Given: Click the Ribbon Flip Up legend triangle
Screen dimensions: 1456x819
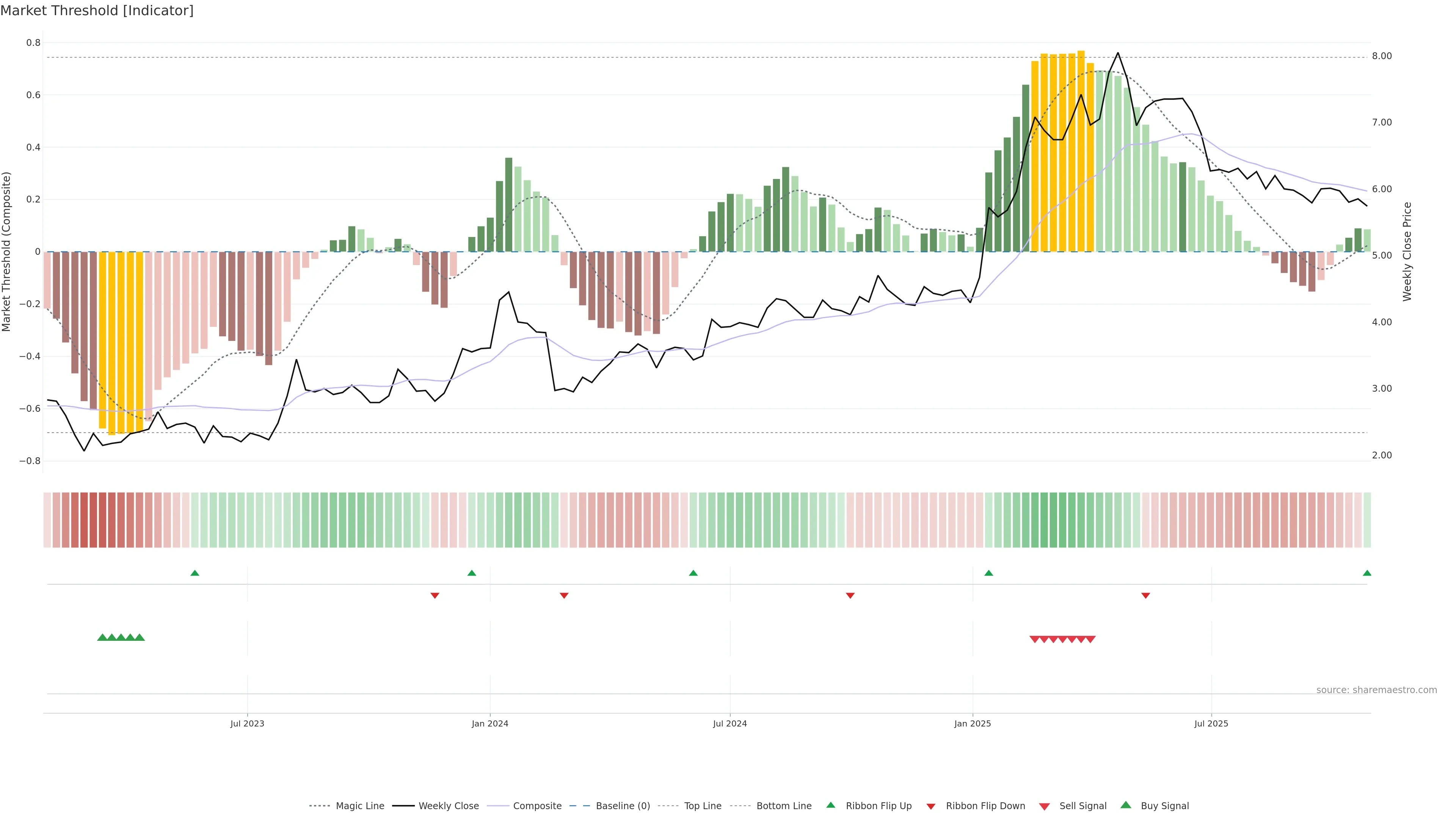Looking at the screenshot, I should pos(830,805).
